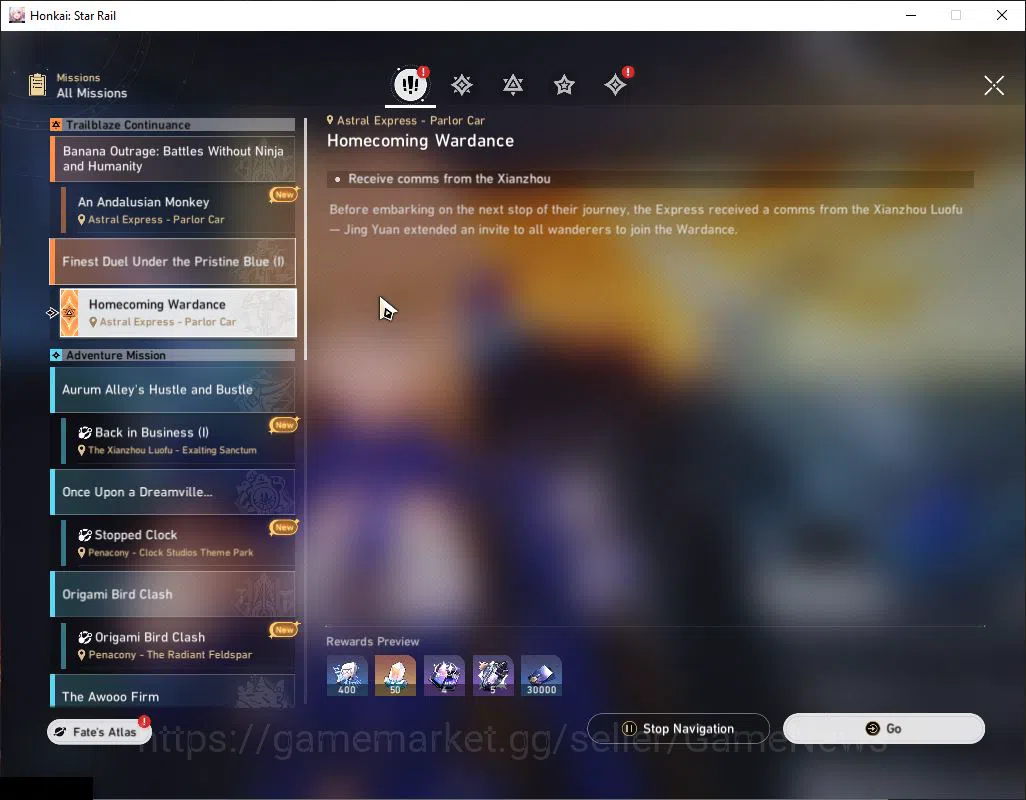Click New badge on Origami Bird Clash
The image size is (1026, 800).
[x=284, y=629]
